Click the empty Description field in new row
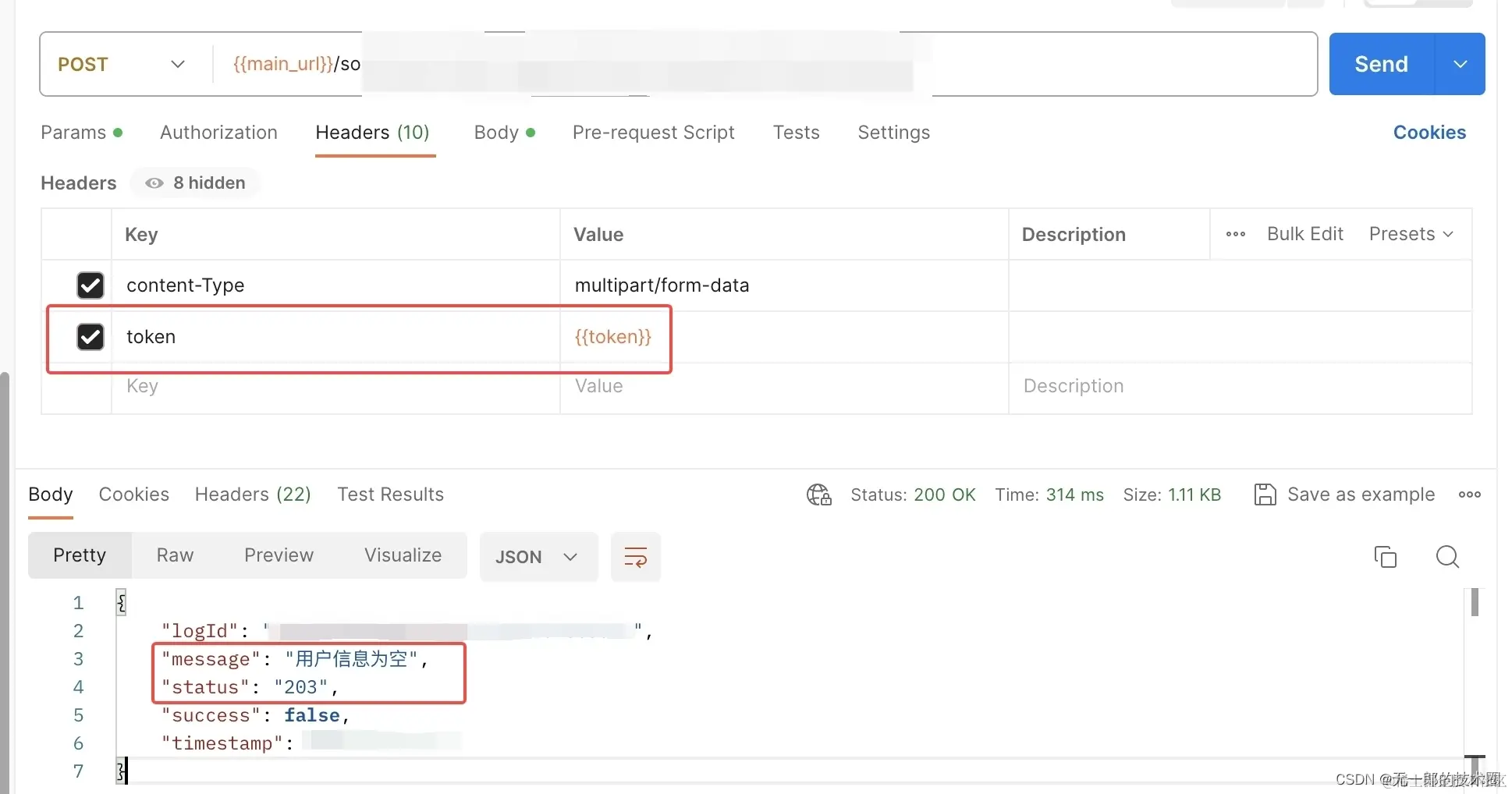This screenshot has width=1512, height=794. [1240, 386]
